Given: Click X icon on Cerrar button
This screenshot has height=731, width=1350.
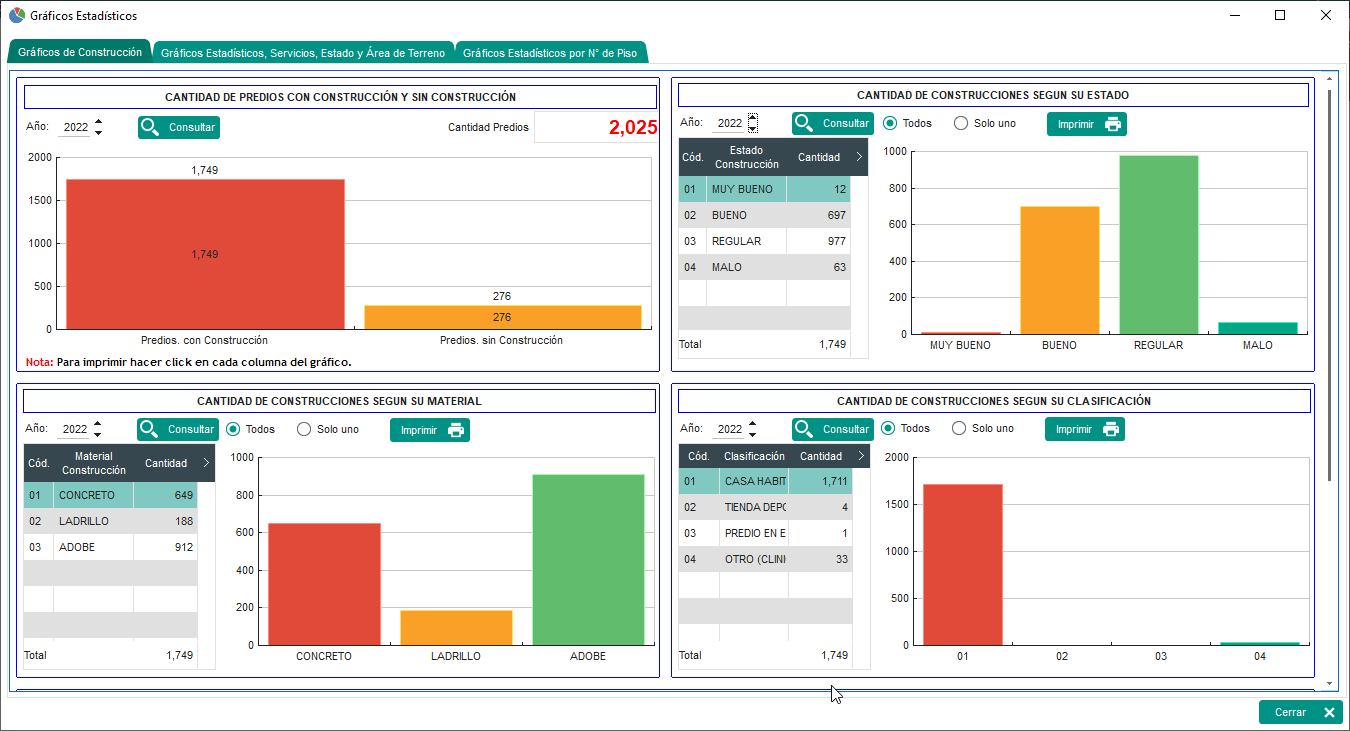Looking at the screenshot, I should click(x=1328, y=712).
